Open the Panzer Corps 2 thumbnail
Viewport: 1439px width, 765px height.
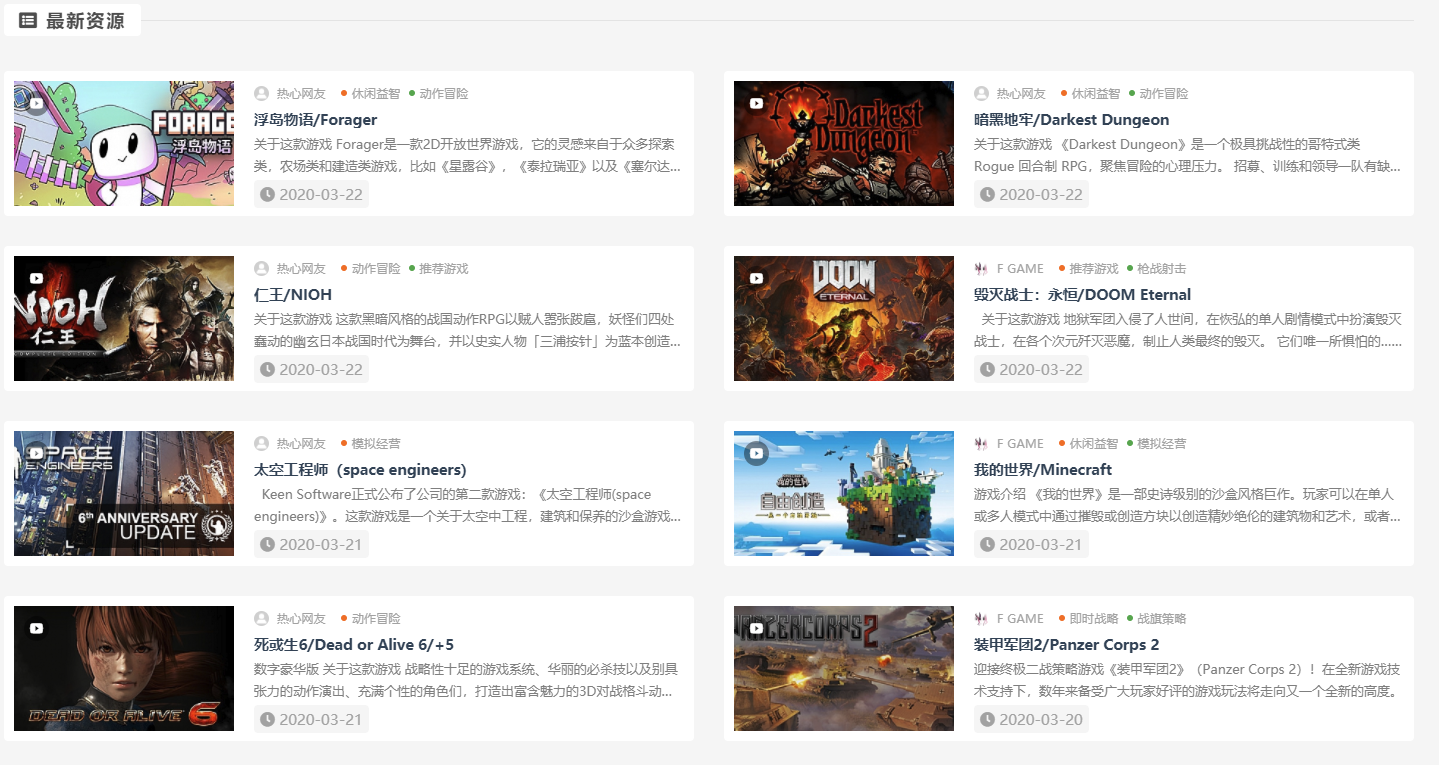844,668
